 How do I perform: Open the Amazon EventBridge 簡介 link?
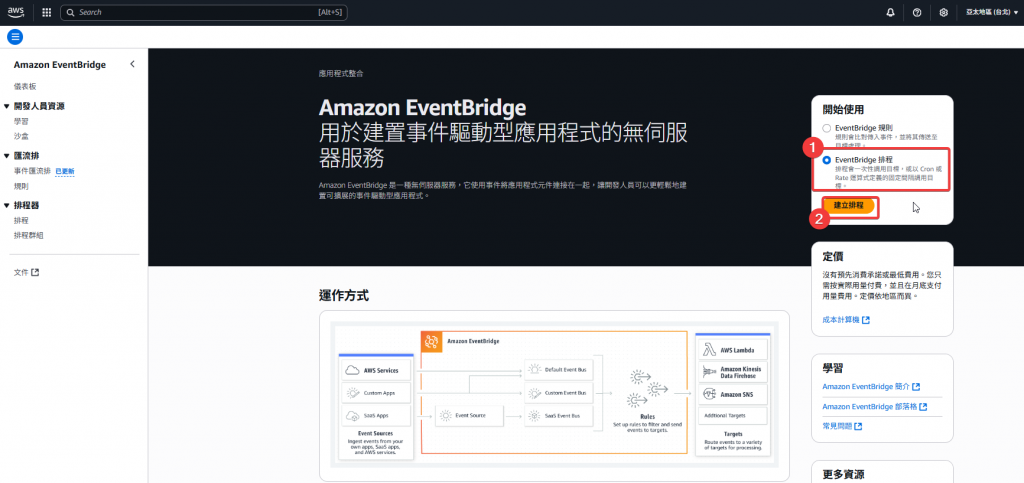(871, 387)
